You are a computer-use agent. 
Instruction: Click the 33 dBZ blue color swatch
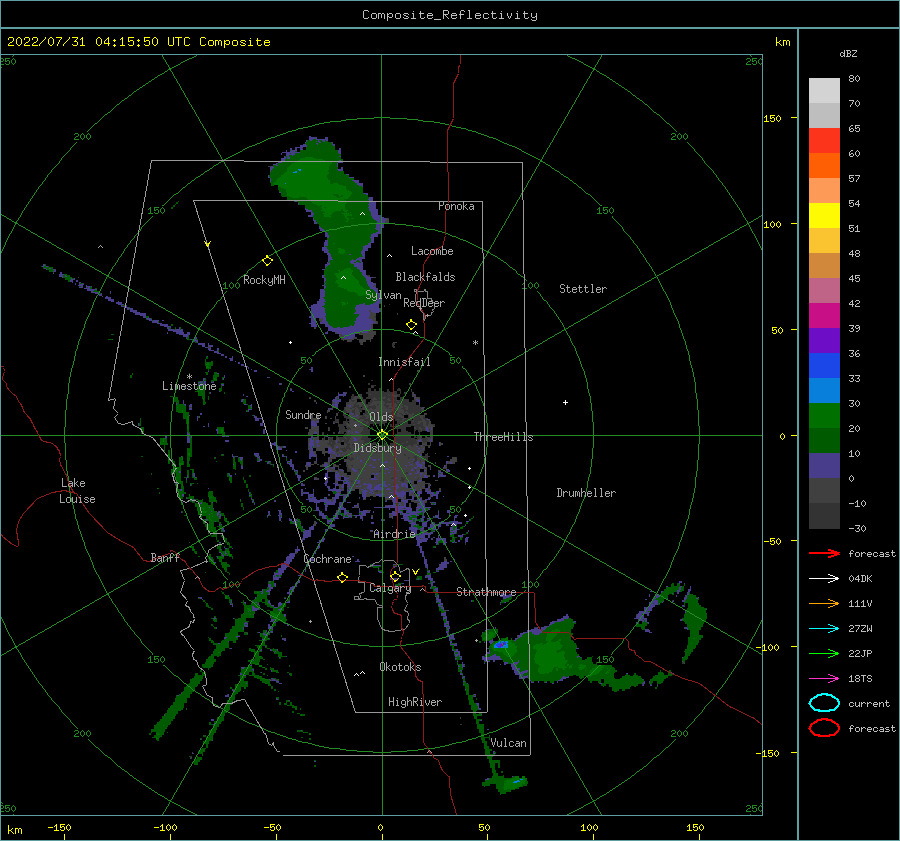(x=824, y=365)
